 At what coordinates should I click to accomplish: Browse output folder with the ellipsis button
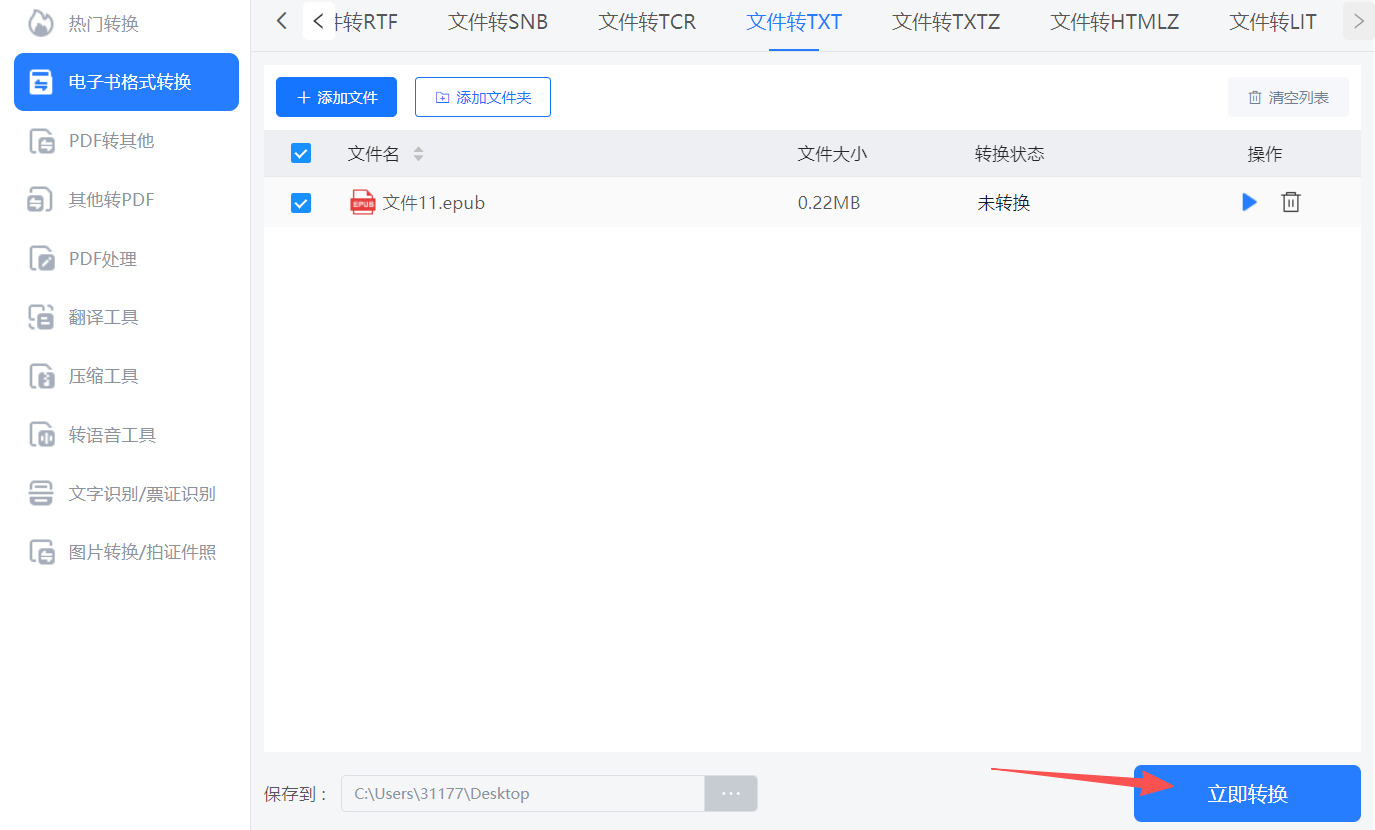731,794
